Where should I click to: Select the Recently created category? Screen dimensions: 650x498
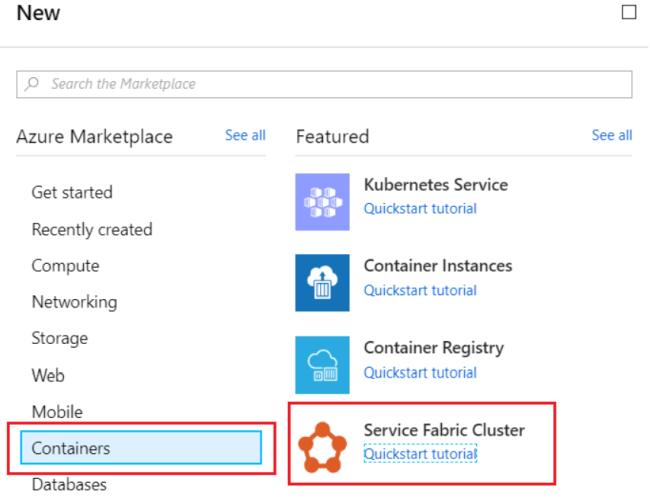(x=92, y=229)
